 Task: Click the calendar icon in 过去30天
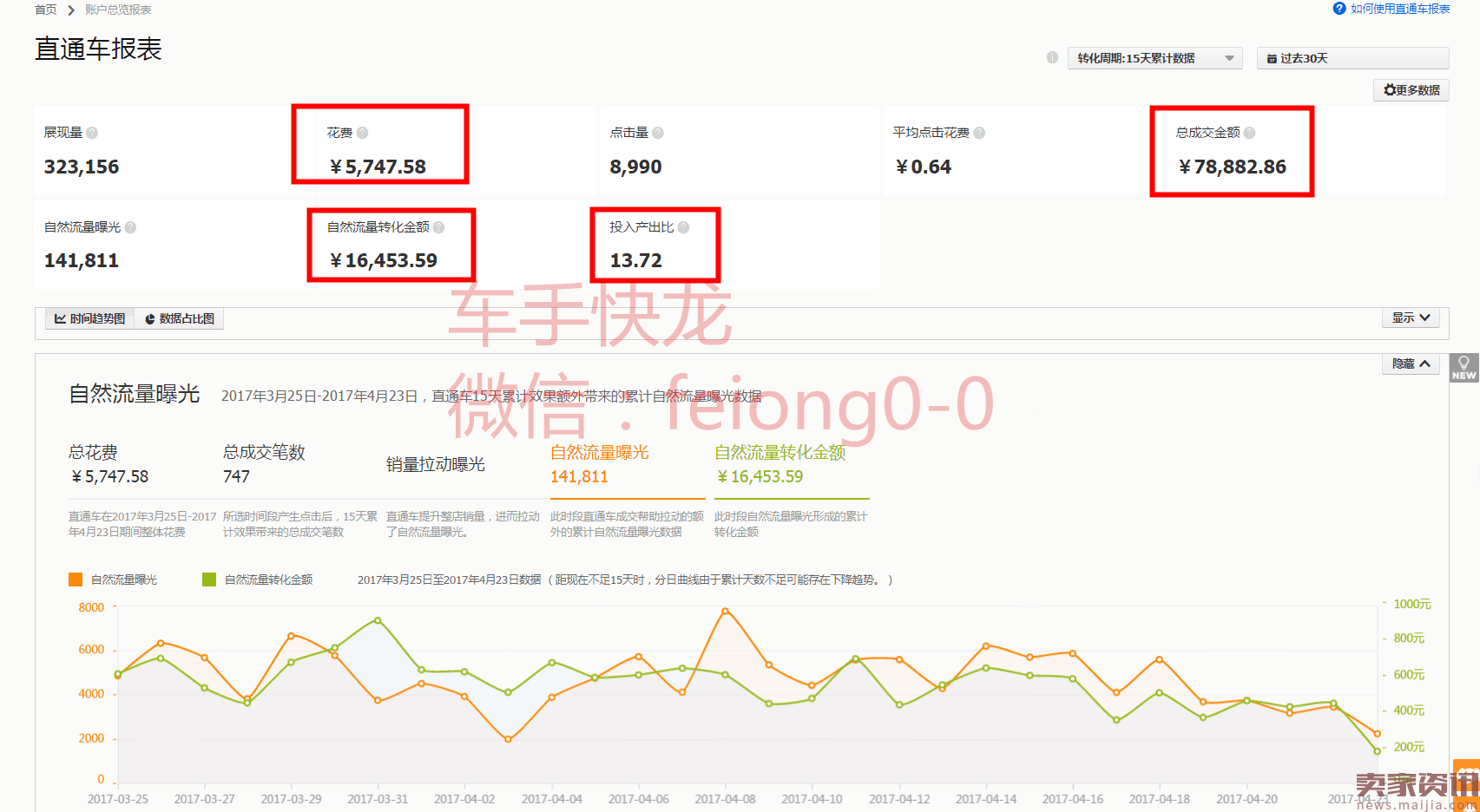(1272, 59)
